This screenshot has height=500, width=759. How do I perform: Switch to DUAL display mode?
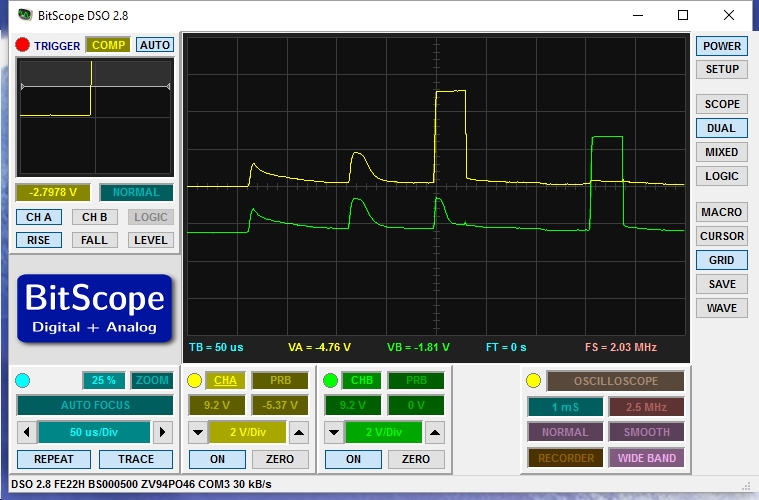(722, 128)
